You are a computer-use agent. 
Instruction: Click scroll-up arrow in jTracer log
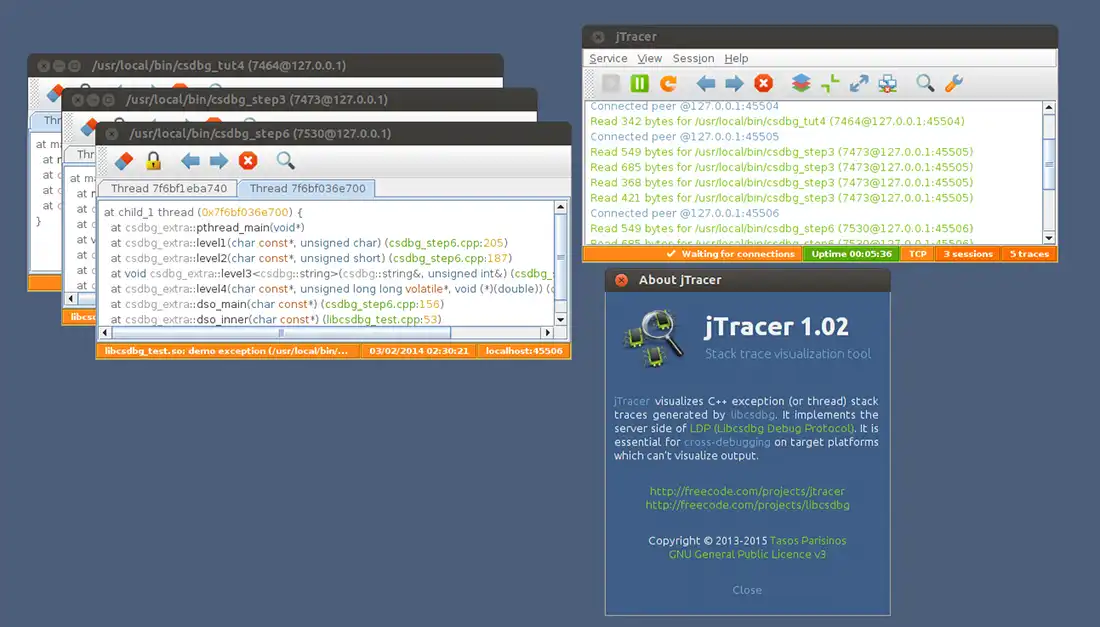point(1049,107)
